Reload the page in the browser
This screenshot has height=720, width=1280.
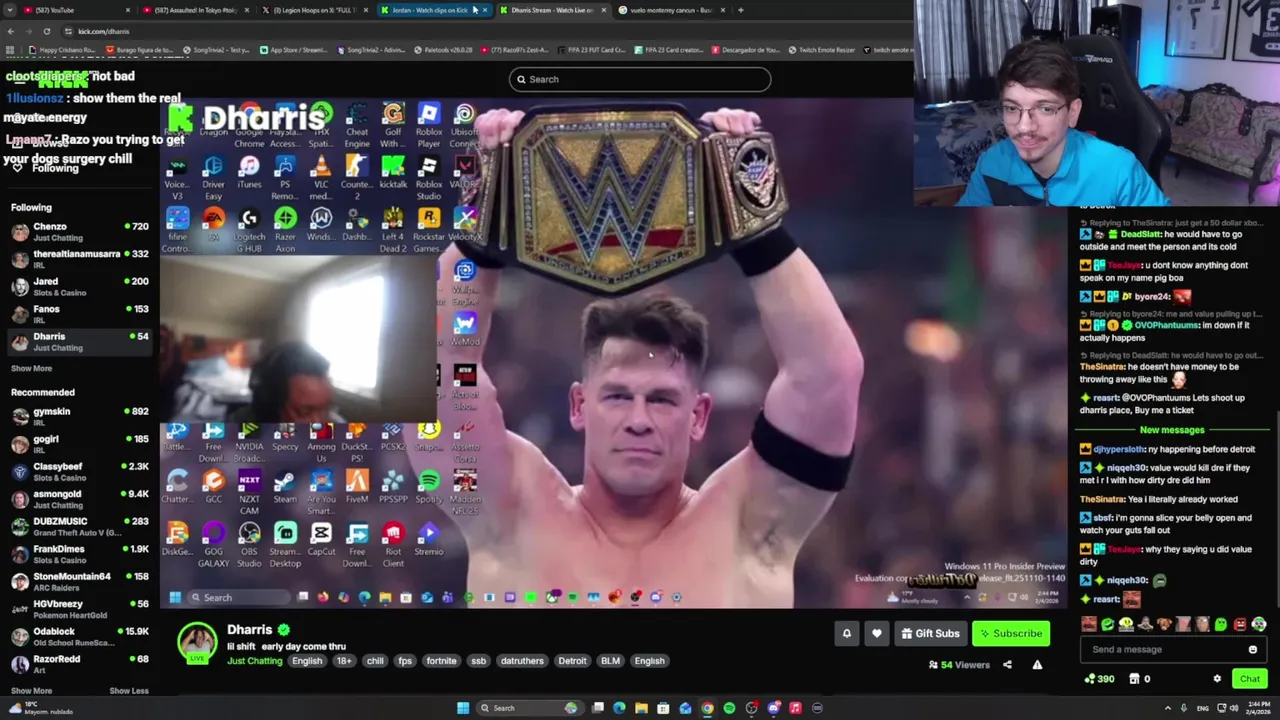(x=47, y=31)
